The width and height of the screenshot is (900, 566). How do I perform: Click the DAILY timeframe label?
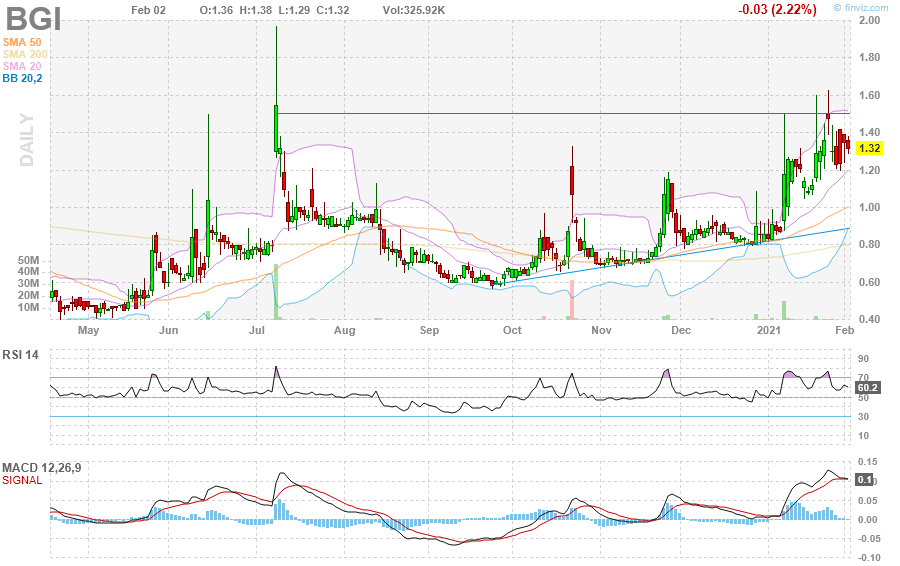tap(27, 140)
